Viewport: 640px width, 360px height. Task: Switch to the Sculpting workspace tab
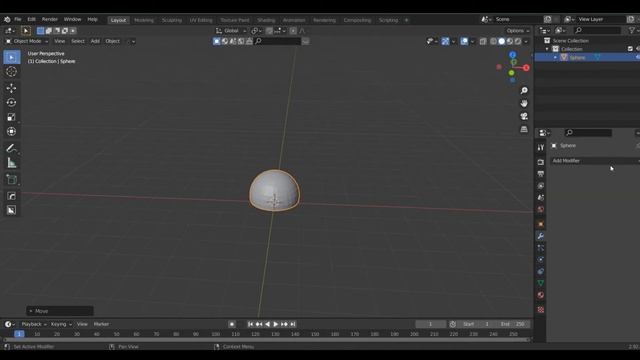172,20
